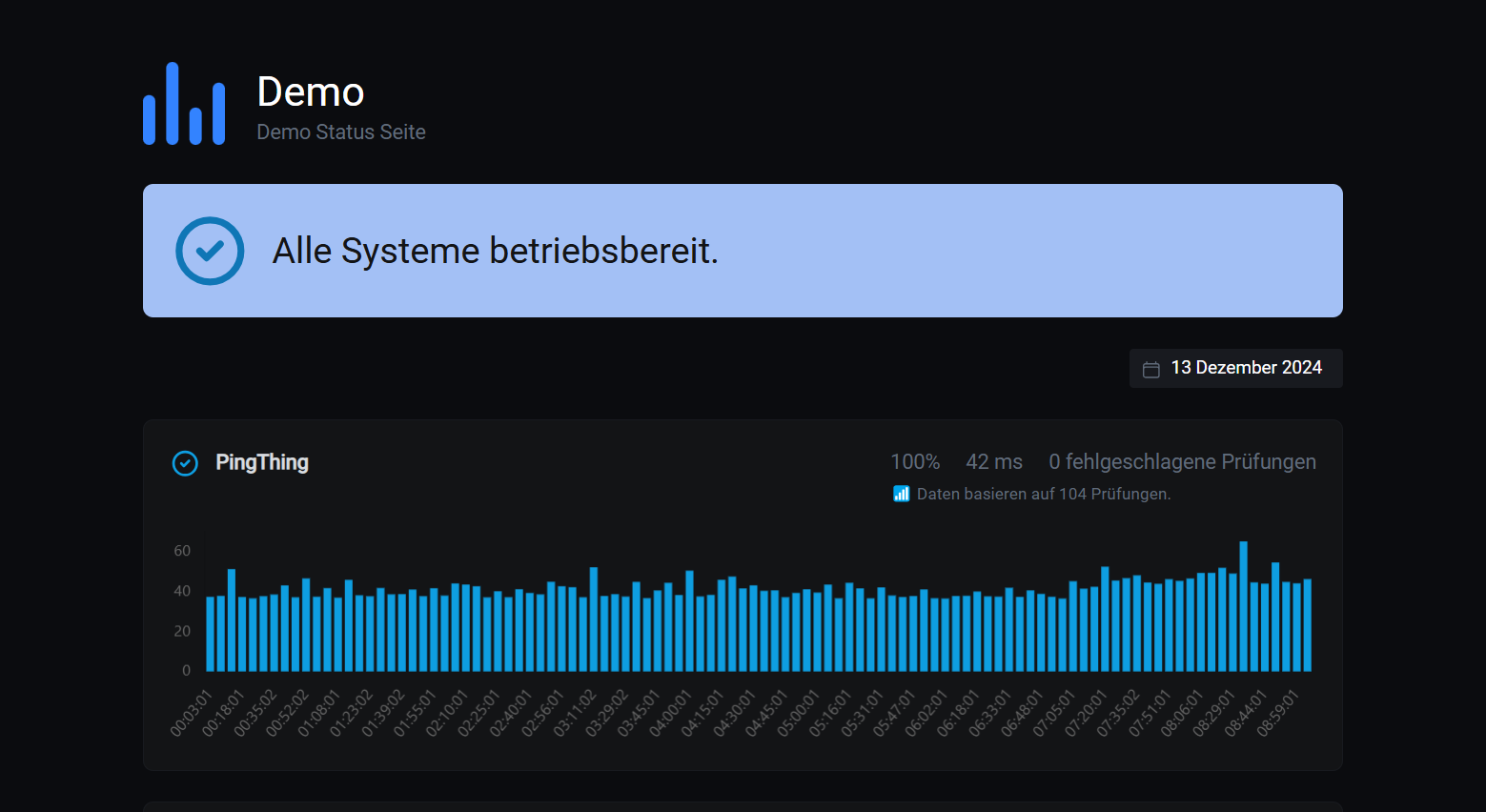Click the blue circle around the banner checkmark
This screenshot has height=812, width=1486.
[x=210, y=251]
